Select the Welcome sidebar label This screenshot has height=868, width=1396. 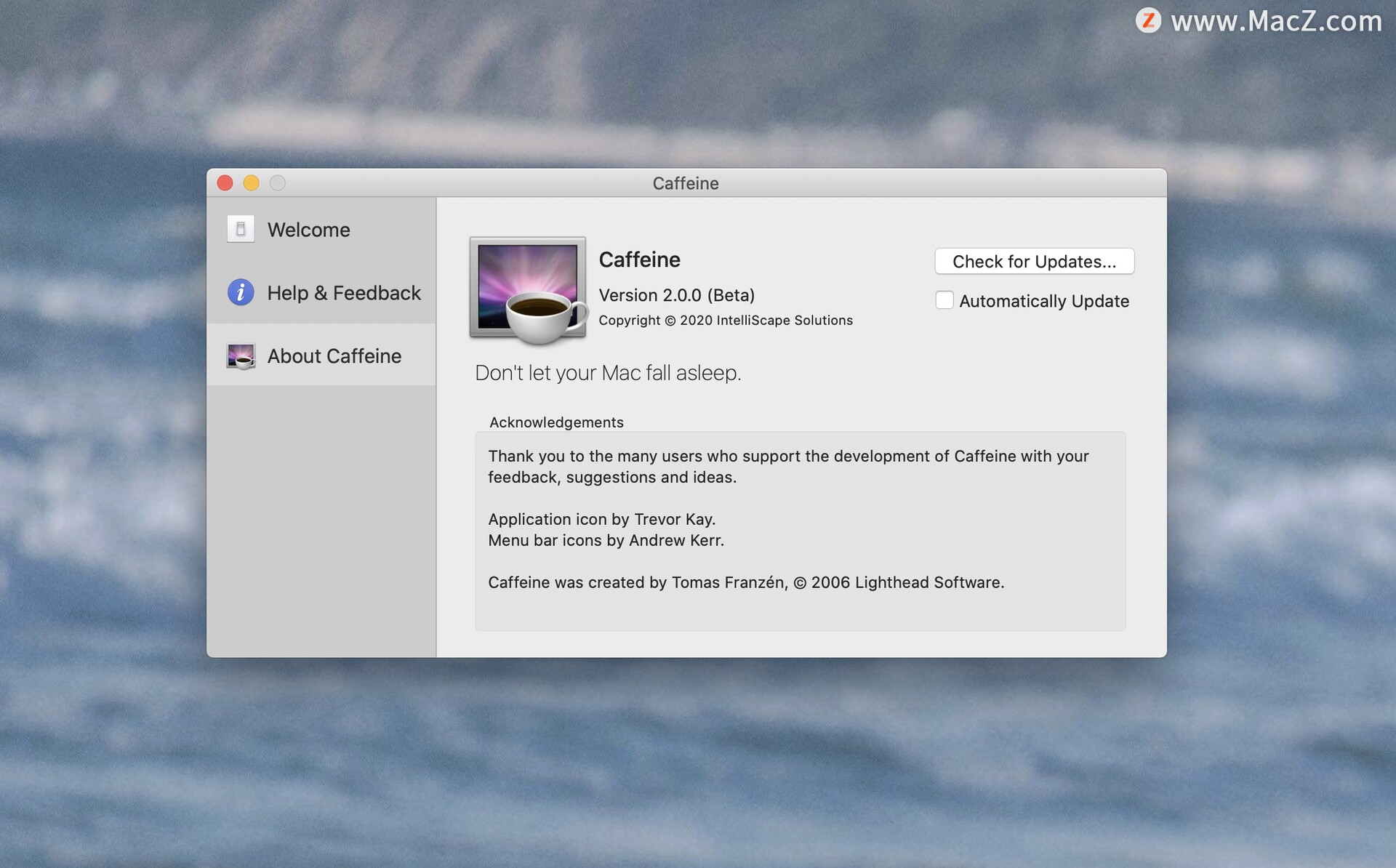(x=308, y=230)
